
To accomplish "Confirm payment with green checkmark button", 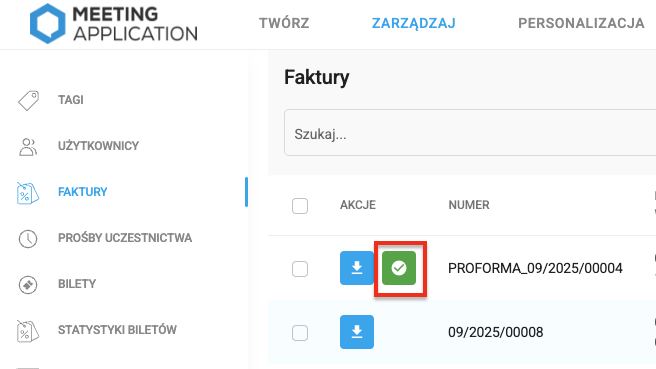I will 399,268.
